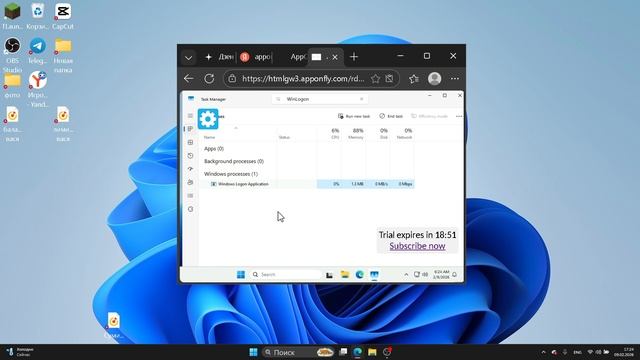This screenshot has height=360, width=640.
Task: Focus the apponfly URL address bar
Action: click(303, 78)
